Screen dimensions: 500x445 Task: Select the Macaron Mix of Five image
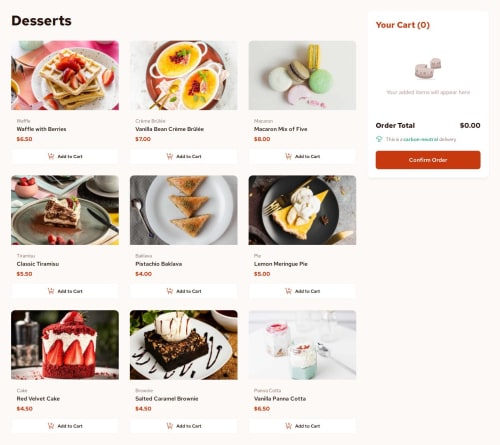coord(302,75)
